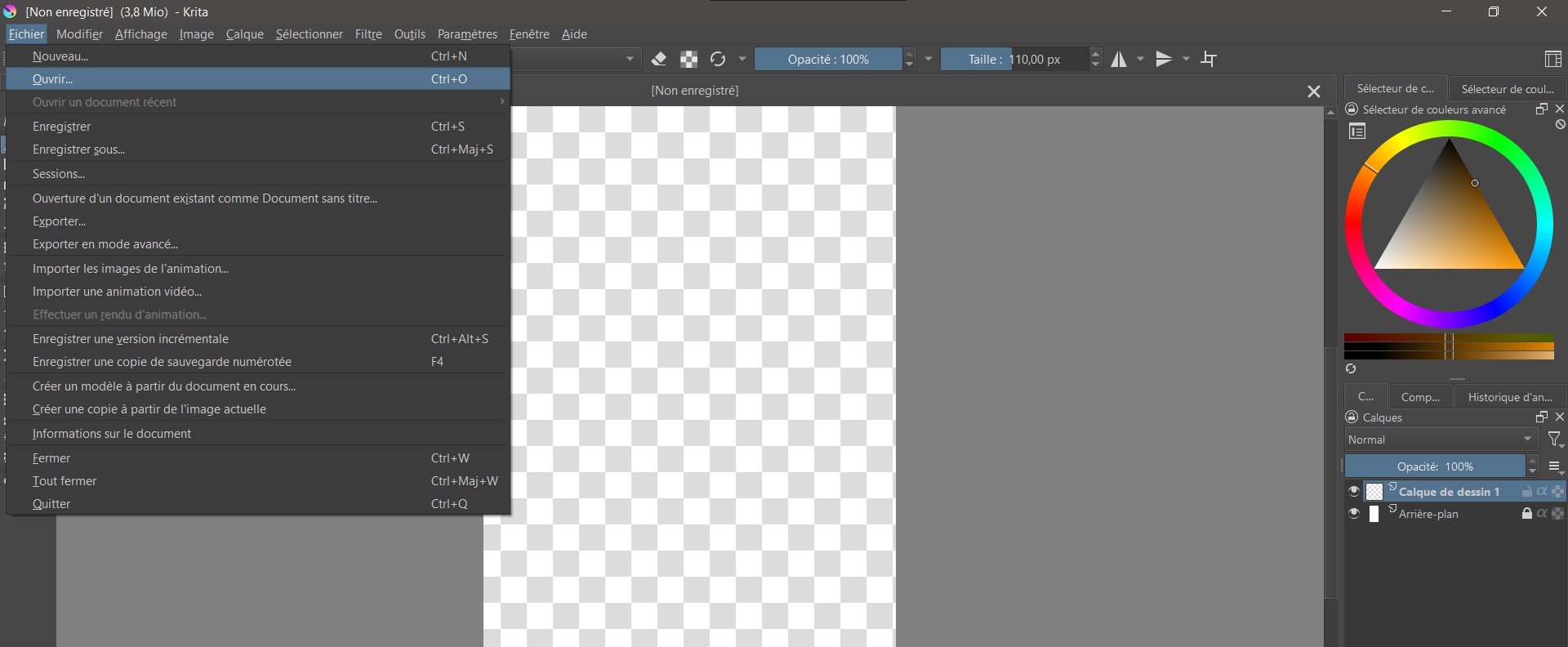The image size is (1568, 647).
Task: Choose Enregistrer sous... menu entry
Action: [x=258, y=149]
